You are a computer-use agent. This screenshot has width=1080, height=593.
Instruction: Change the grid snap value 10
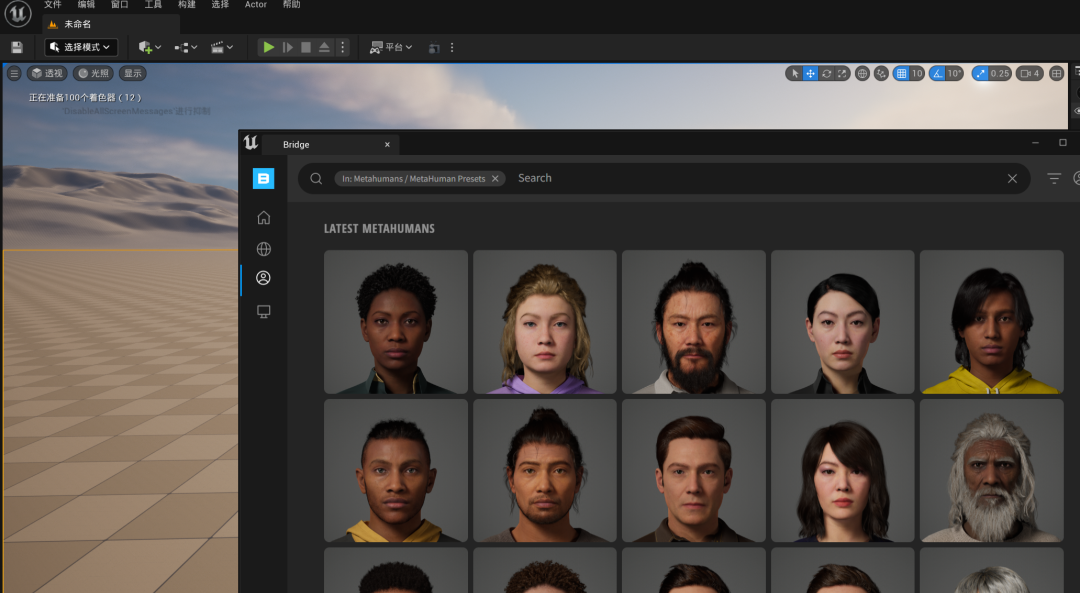tap(917, 74)
